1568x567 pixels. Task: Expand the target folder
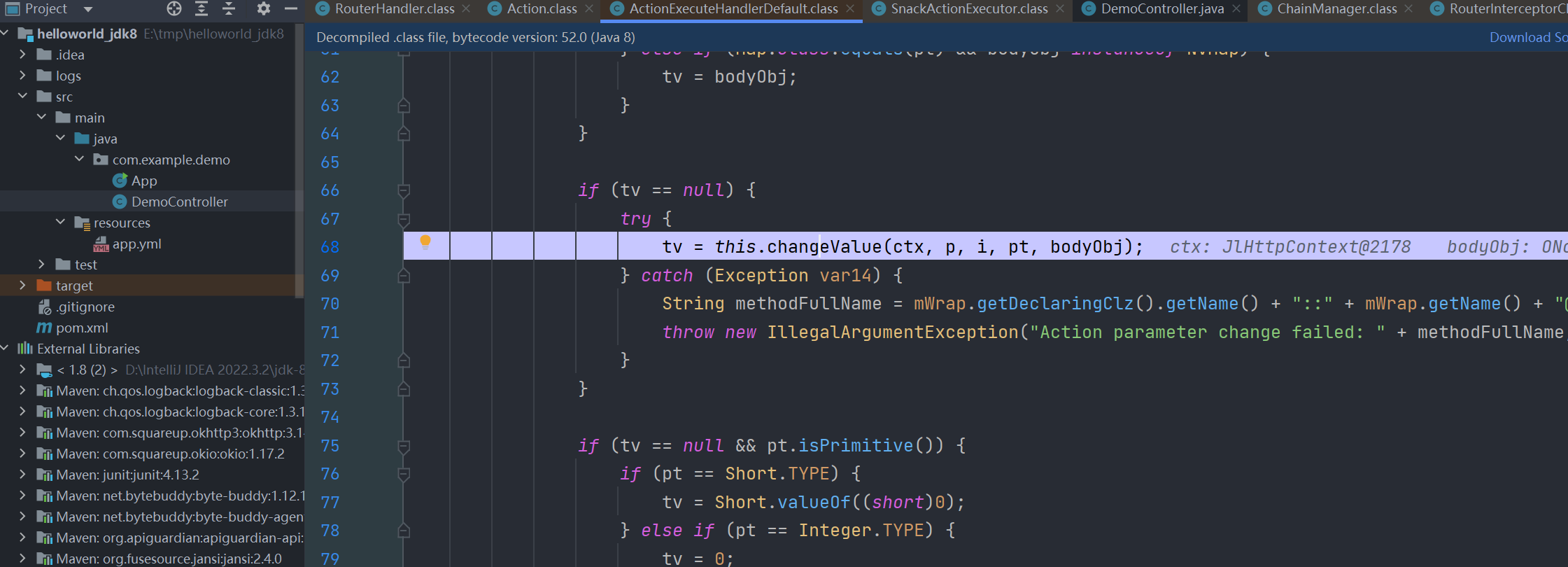pos(22,286)
